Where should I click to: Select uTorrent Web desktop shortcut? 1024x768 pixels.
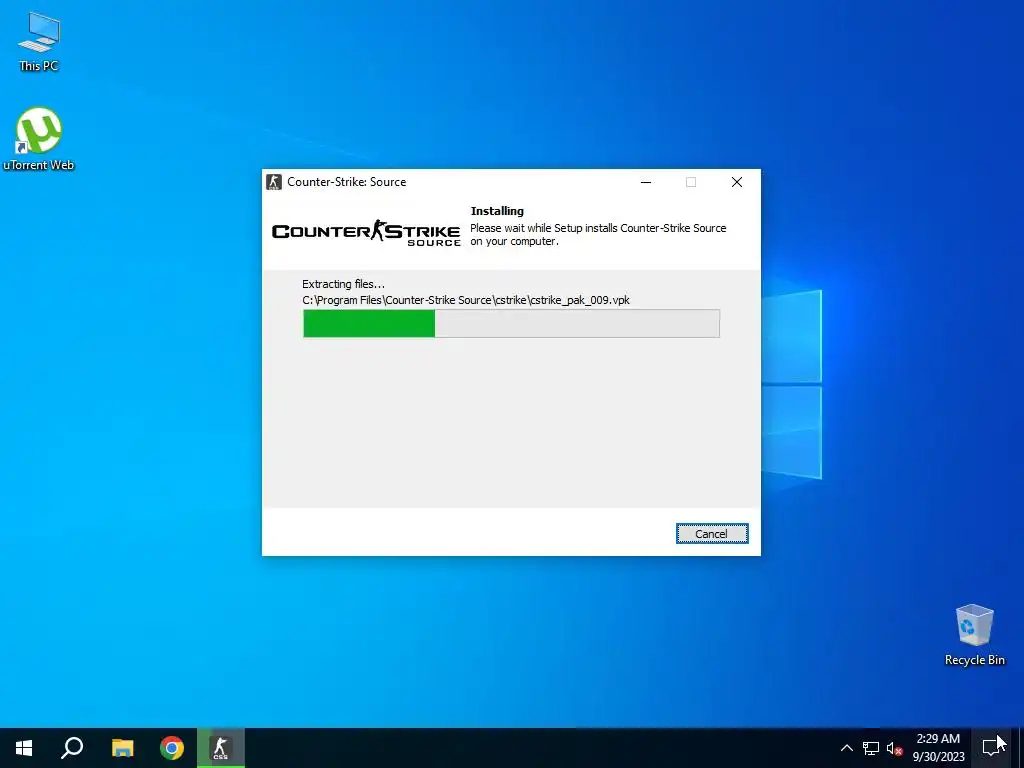[x=39, y=140]
